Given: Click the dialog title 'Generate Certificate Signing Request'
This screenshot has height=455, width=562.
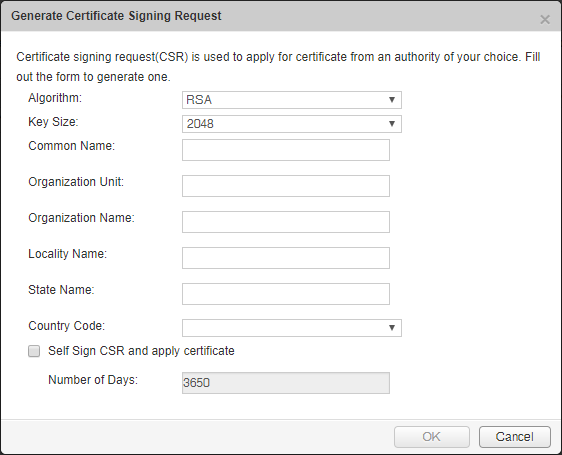Looking at the screenshot, I should coord(116,16).
